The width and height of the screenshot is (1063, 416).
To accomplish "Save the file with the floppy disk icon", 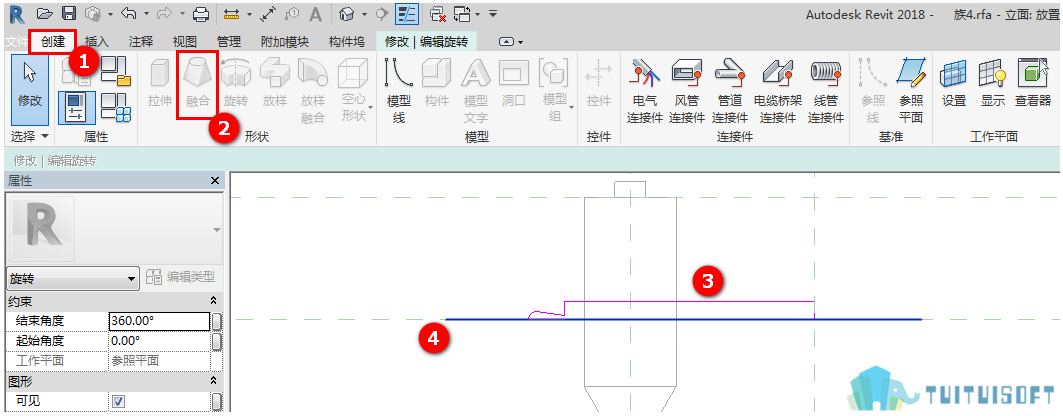I will (x=68, y=14).
